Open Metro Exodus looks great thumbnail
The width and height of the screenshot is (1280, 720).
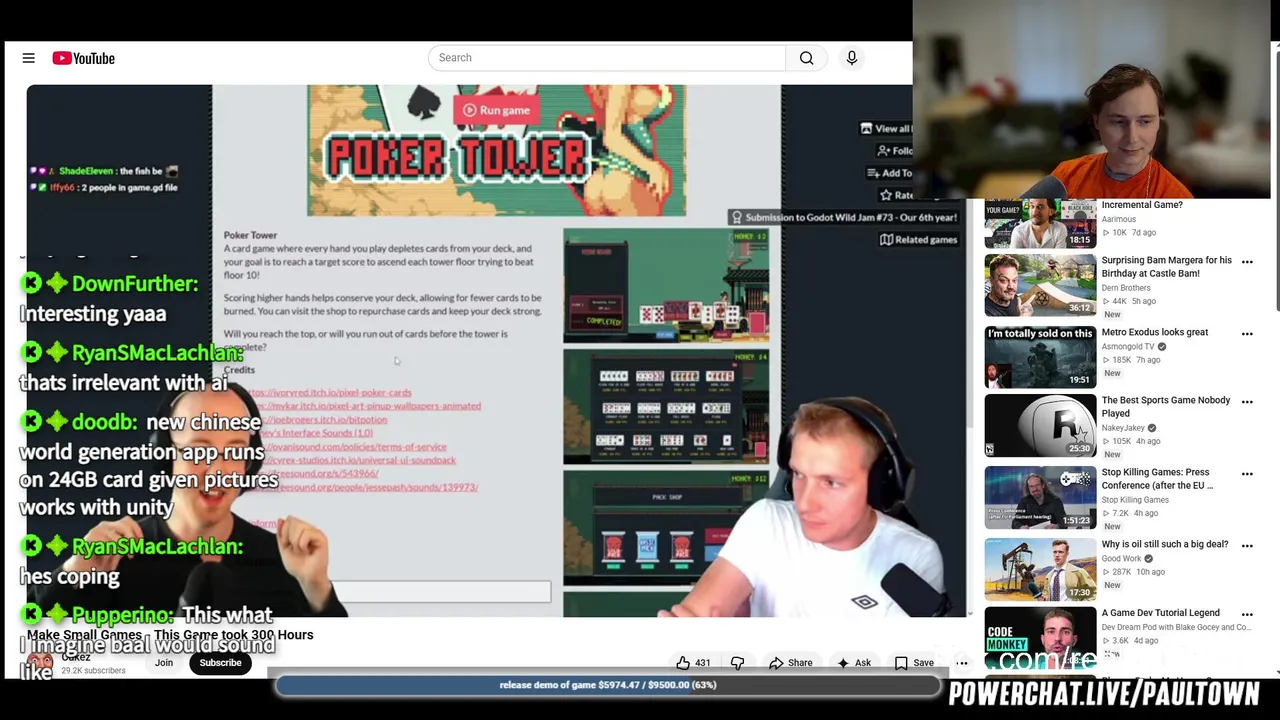1040,357
